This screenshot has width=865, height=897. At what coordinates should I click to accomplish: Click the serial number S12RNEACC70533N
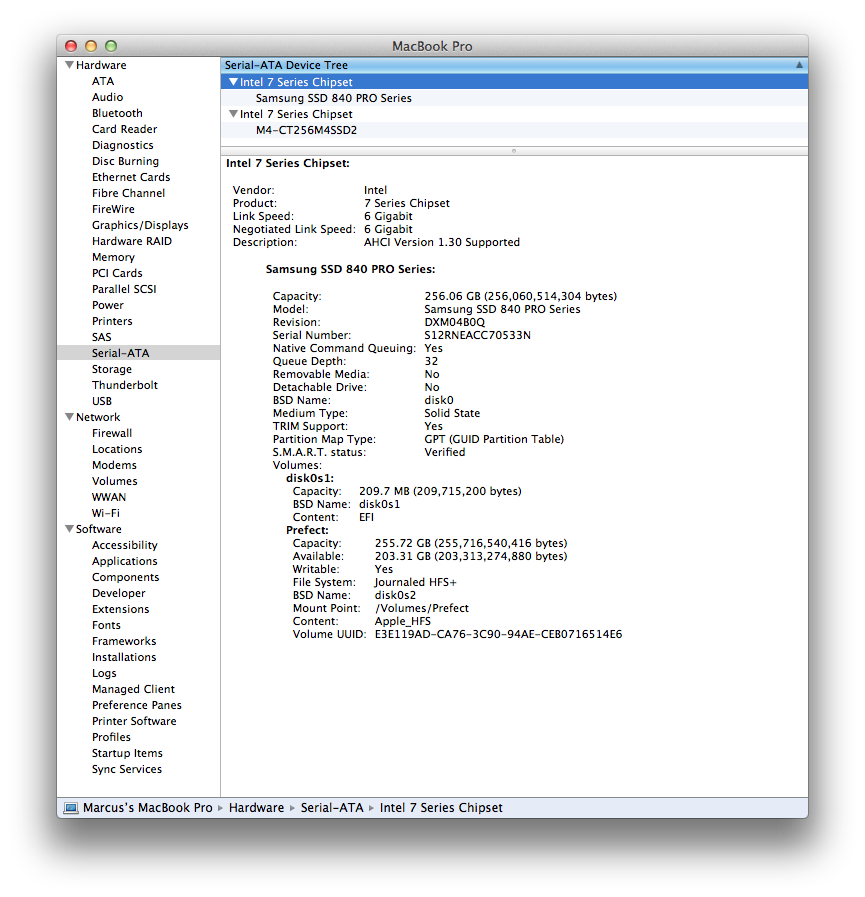coord(477,335)
